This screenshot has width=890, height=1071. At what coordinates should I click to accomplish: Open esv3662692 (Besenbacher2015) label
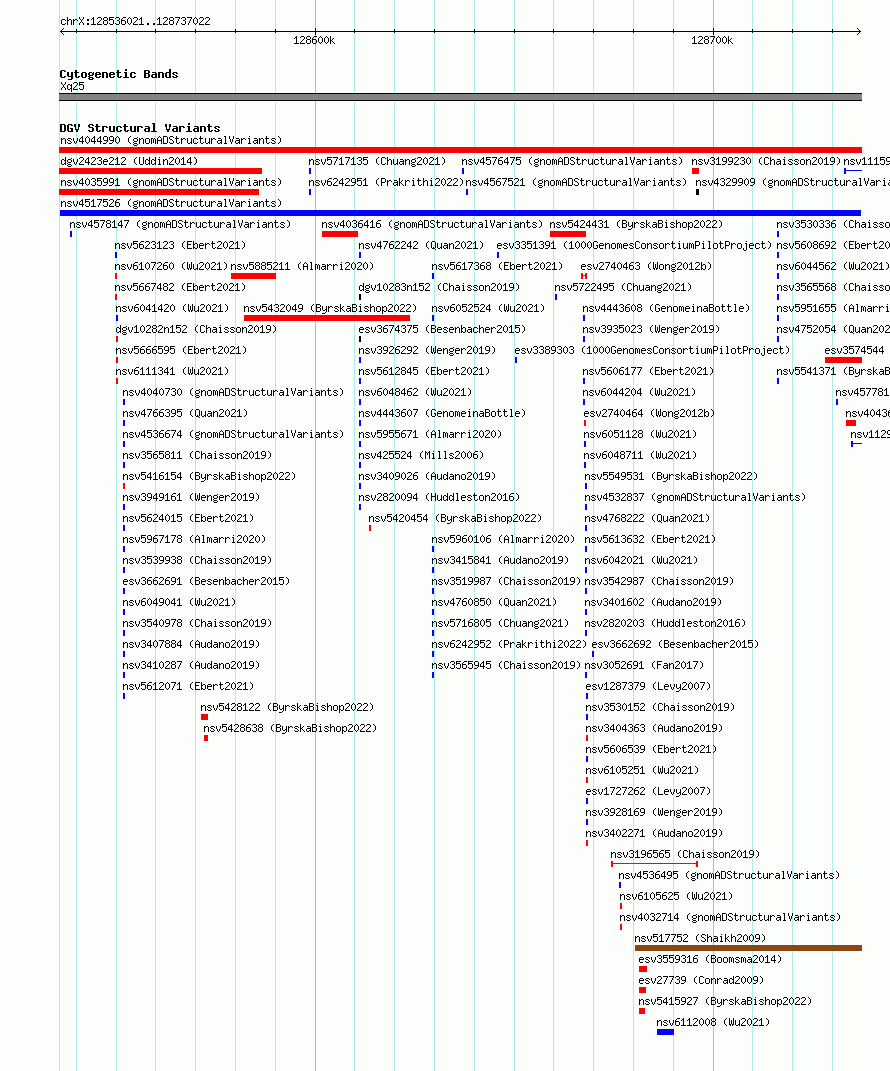pyautogui.click(x=676, y=644)
